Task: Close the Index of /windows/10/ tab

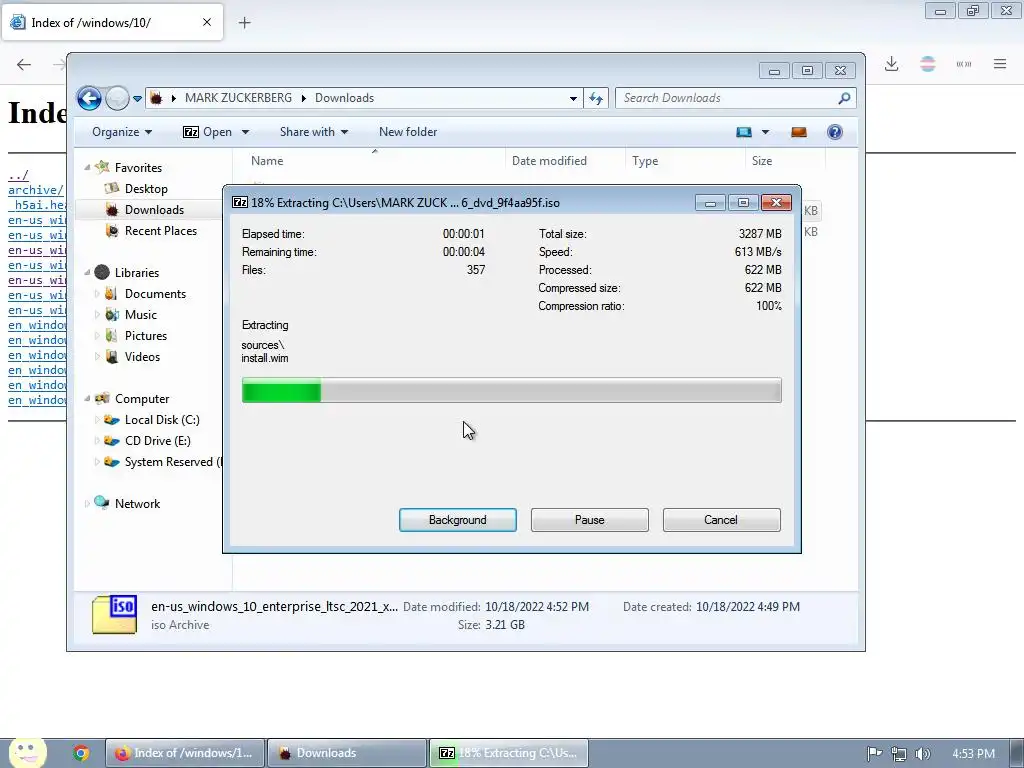Action: pos(206,22)
